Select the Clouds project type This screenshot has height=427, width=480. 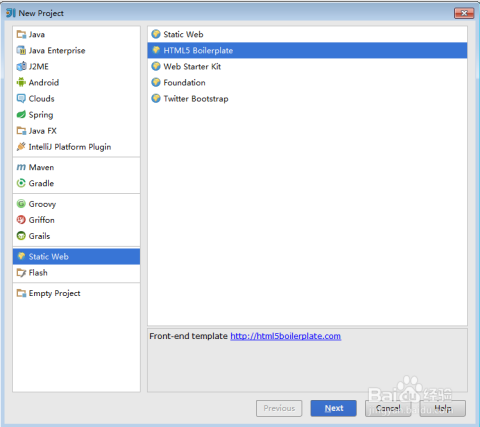coord(76,98)
